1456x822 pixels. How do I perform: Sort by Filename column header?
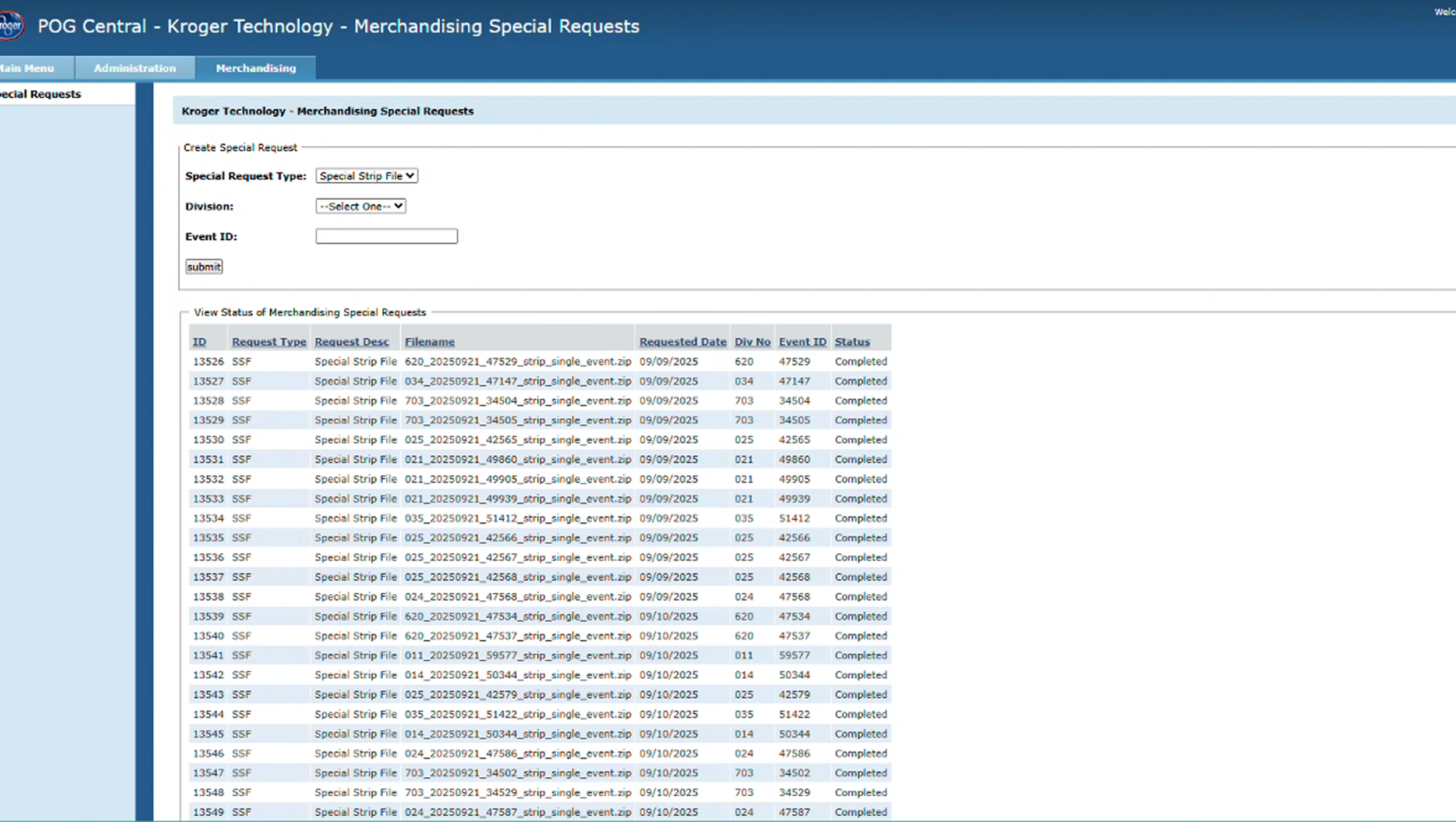pyautogui.click(x=429, y=342)
